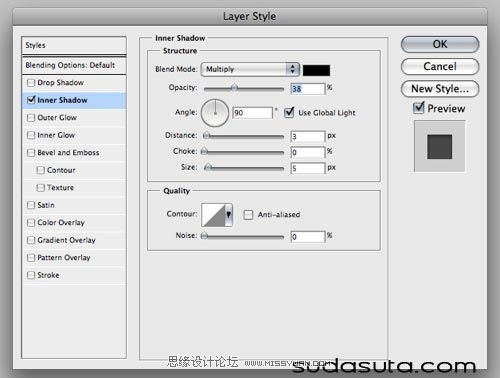Screen dimensions: 500x378
Task: Enable the Outer Glow checkbox
Action: tap(31, 118)
